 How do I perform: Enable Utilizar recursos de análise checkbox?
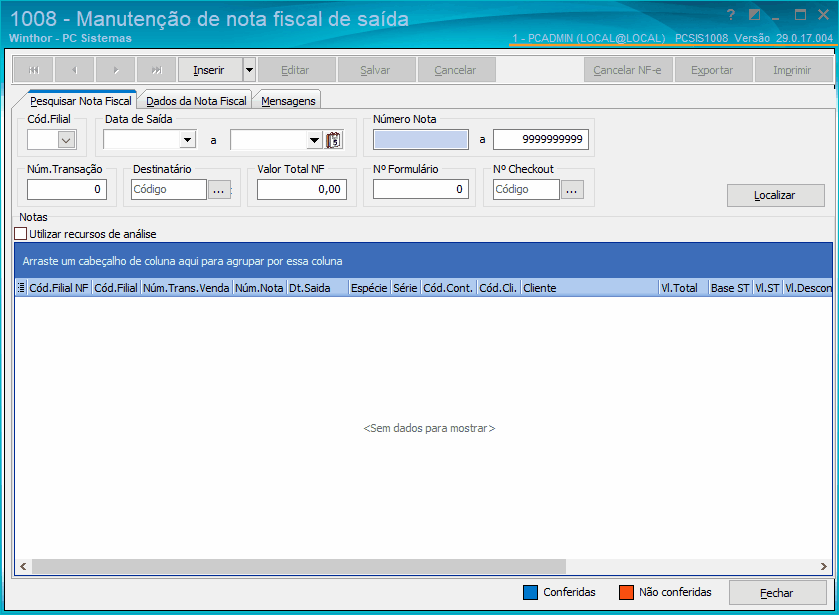[x=21, y=234]
